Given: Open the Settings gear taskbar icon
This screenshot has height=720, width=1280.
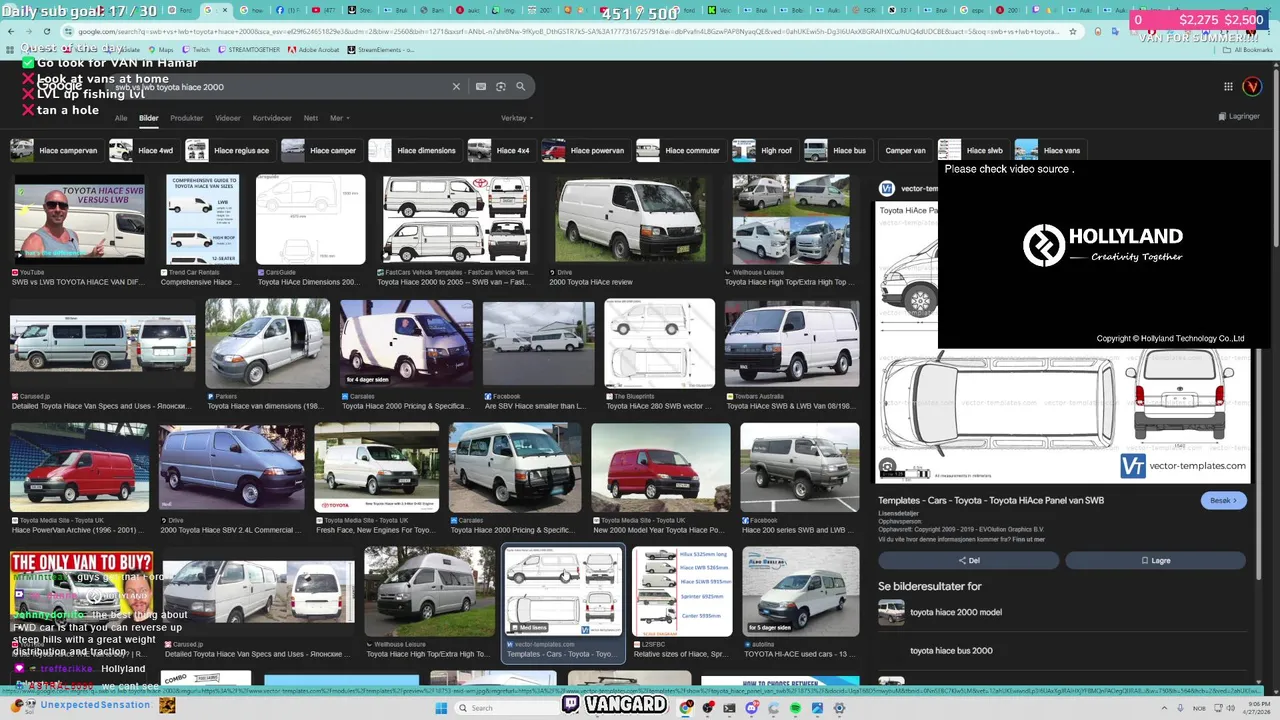Looking at the screenshot, I should click(x=839, y=708).
